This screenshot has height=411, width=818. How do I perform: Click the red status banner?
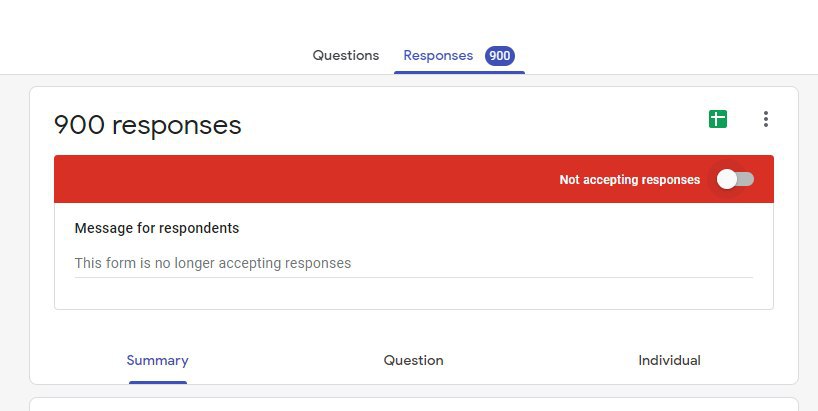click(x=414, y=179)
